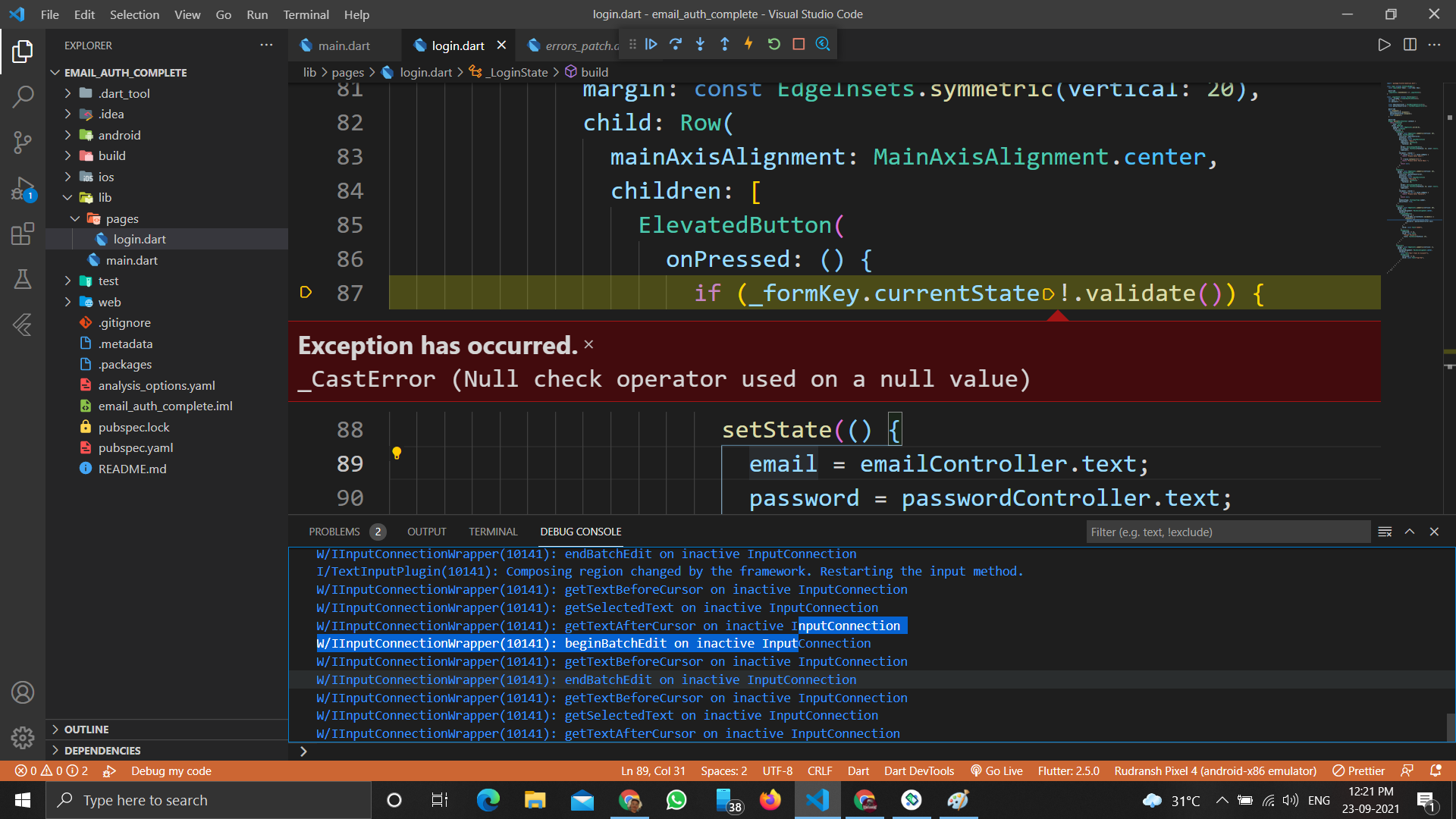
Task: Open the Selection menu
Action: (134, 14)
